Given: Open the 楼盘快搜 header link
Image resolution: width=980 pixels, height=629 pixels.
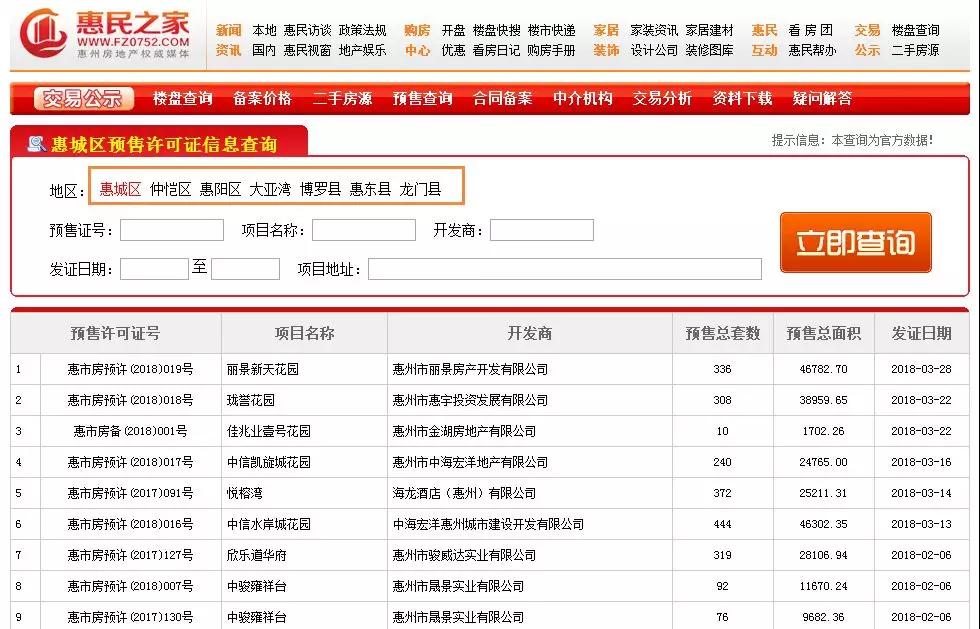Looking at the screenshot, I should pos(497,30).
